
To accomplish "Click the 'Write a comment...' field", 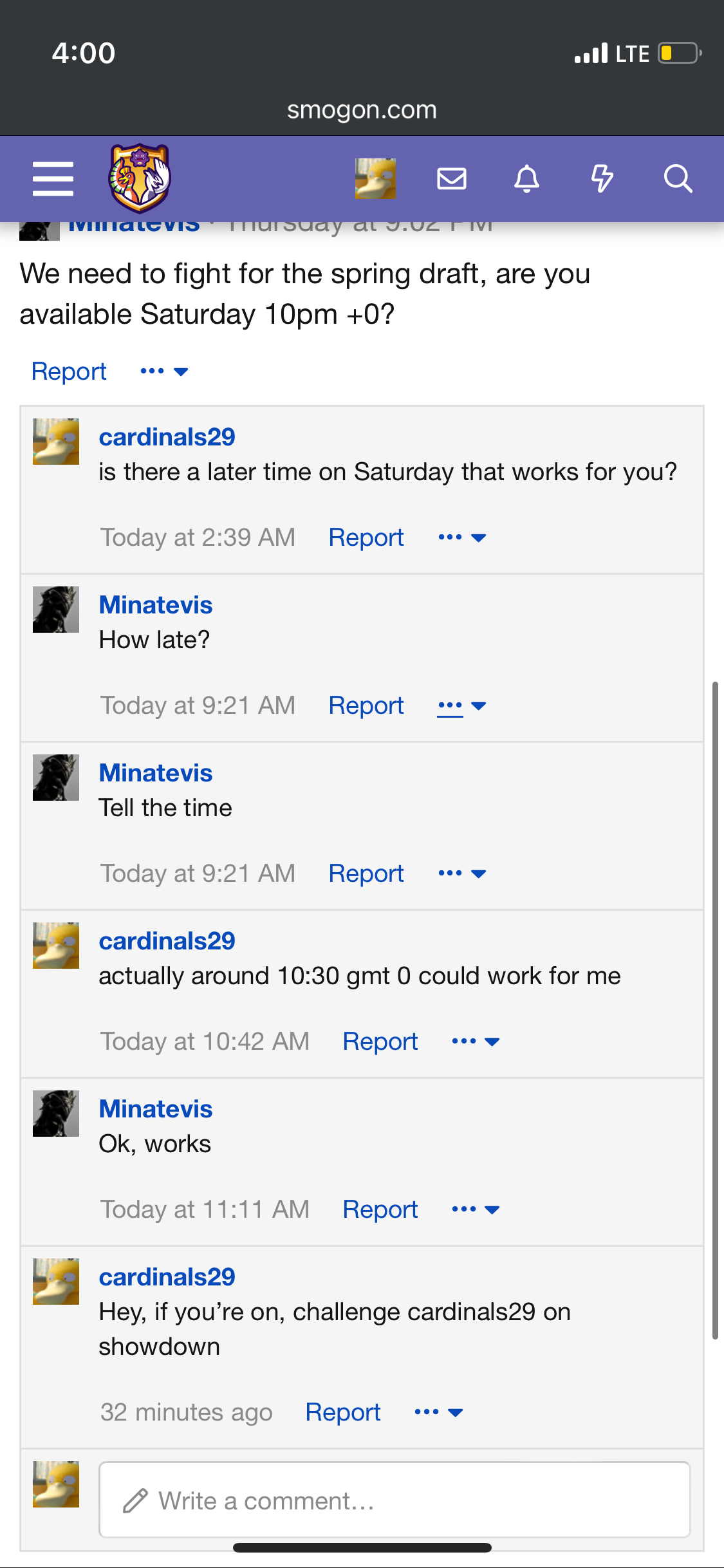I will point(394,1500).
